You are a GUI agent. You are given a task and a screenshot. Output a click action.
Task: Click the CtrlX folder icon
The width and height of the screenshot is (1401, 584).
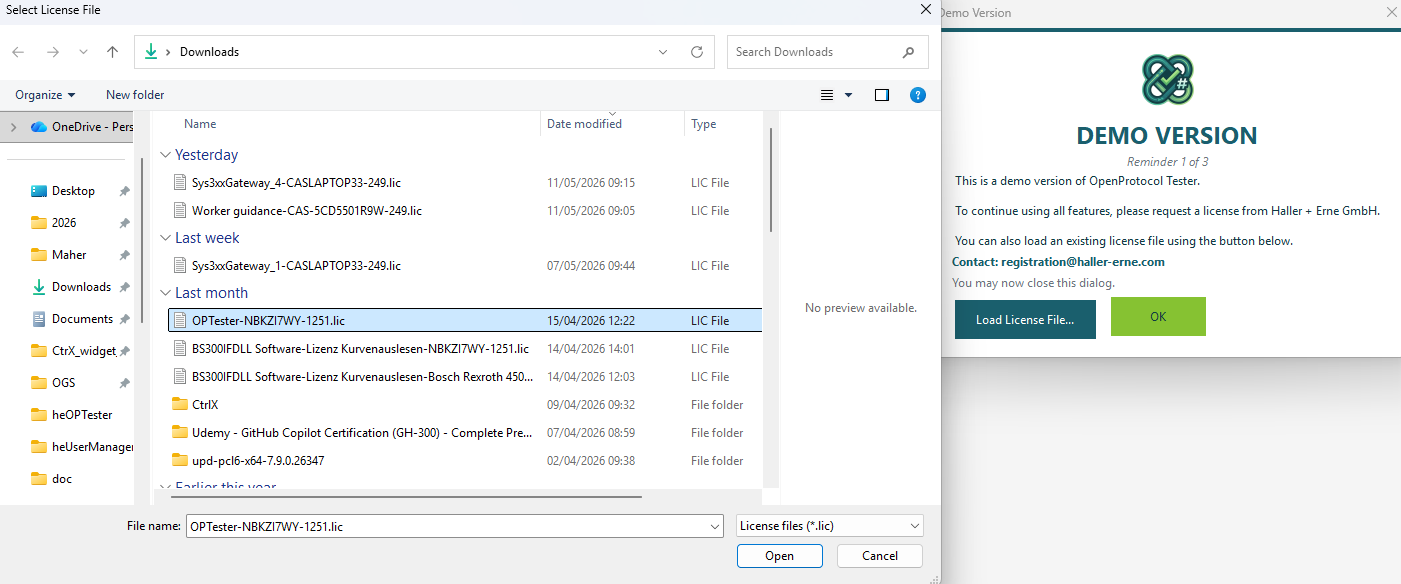180,405
